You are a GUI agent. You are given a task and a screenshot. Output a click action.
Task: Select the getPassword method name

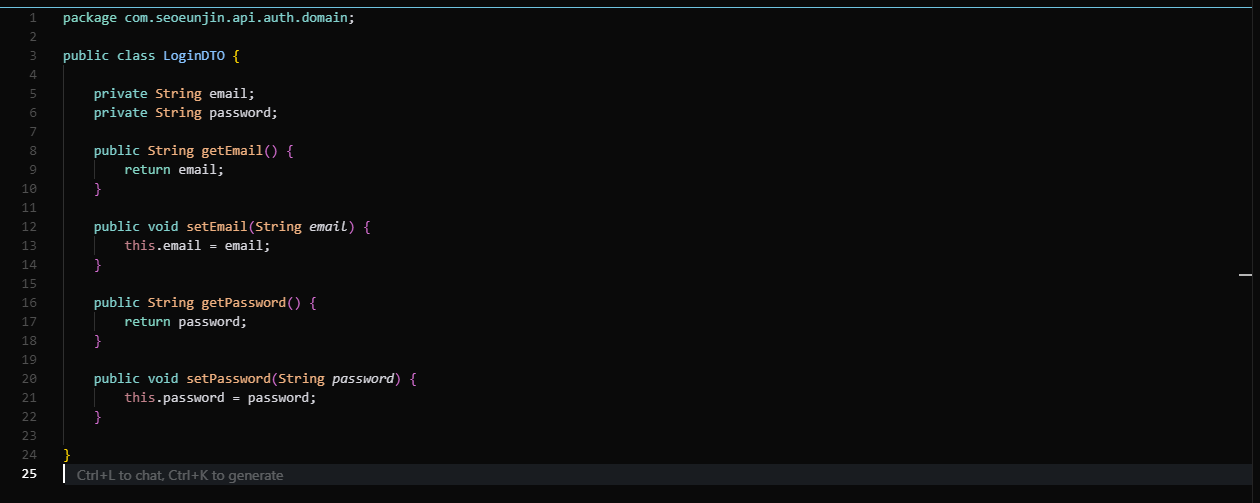pos(244,303)
